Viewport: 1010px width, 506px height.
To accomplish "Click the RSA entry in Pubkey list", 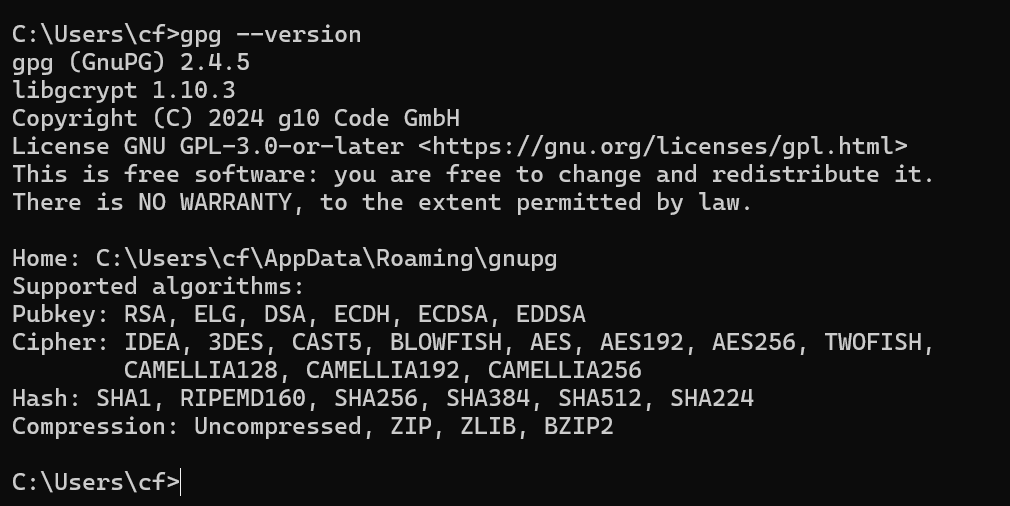I will 146,315.
